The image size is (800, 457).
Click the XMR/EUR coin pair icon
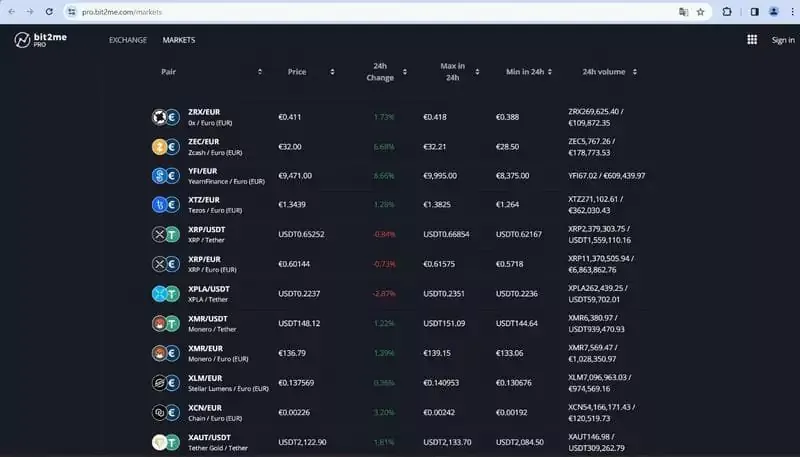coord(166,353)
